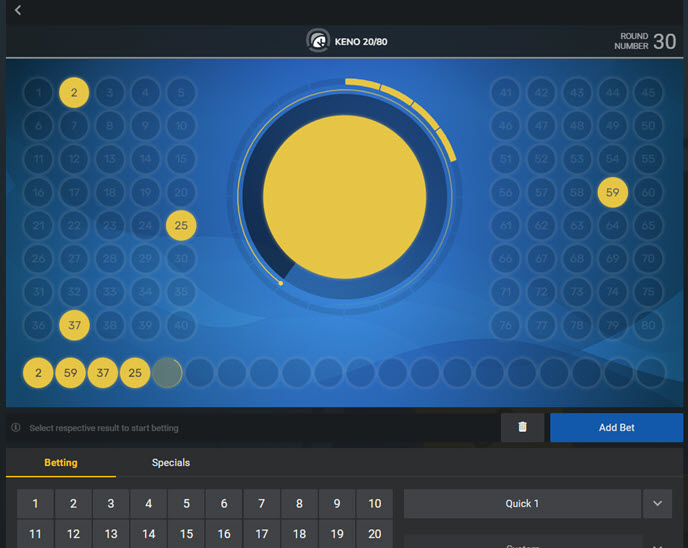This screenshot has height=548, width=688.
Task: Pick number 20 in betting grid
Action: (375, 535)
